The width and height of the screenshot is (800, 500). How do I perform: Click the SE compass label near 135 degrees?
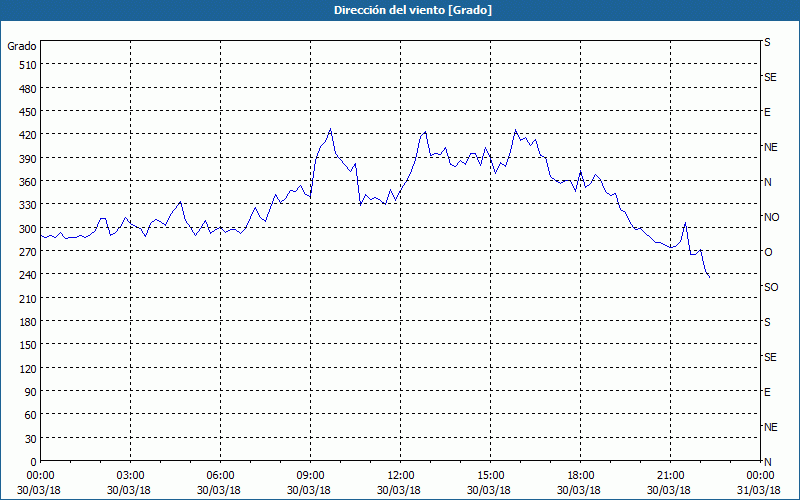click(770, 357)
